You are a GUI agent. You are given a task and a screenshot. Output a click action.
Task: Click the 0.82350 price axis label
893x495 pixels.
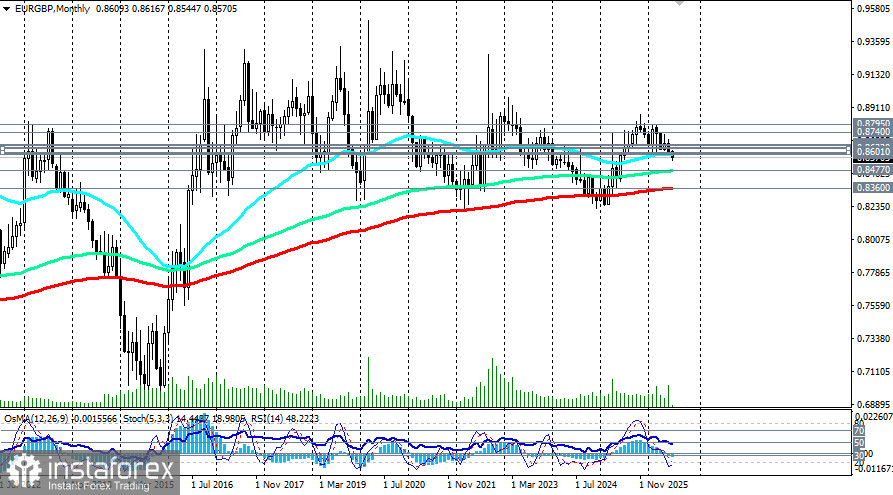coord(873,207)
